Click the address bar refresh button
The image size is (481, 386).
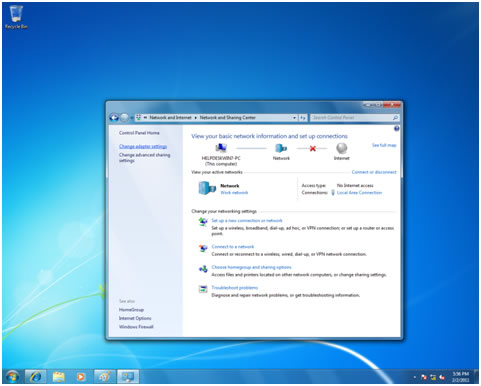point(303,118)
